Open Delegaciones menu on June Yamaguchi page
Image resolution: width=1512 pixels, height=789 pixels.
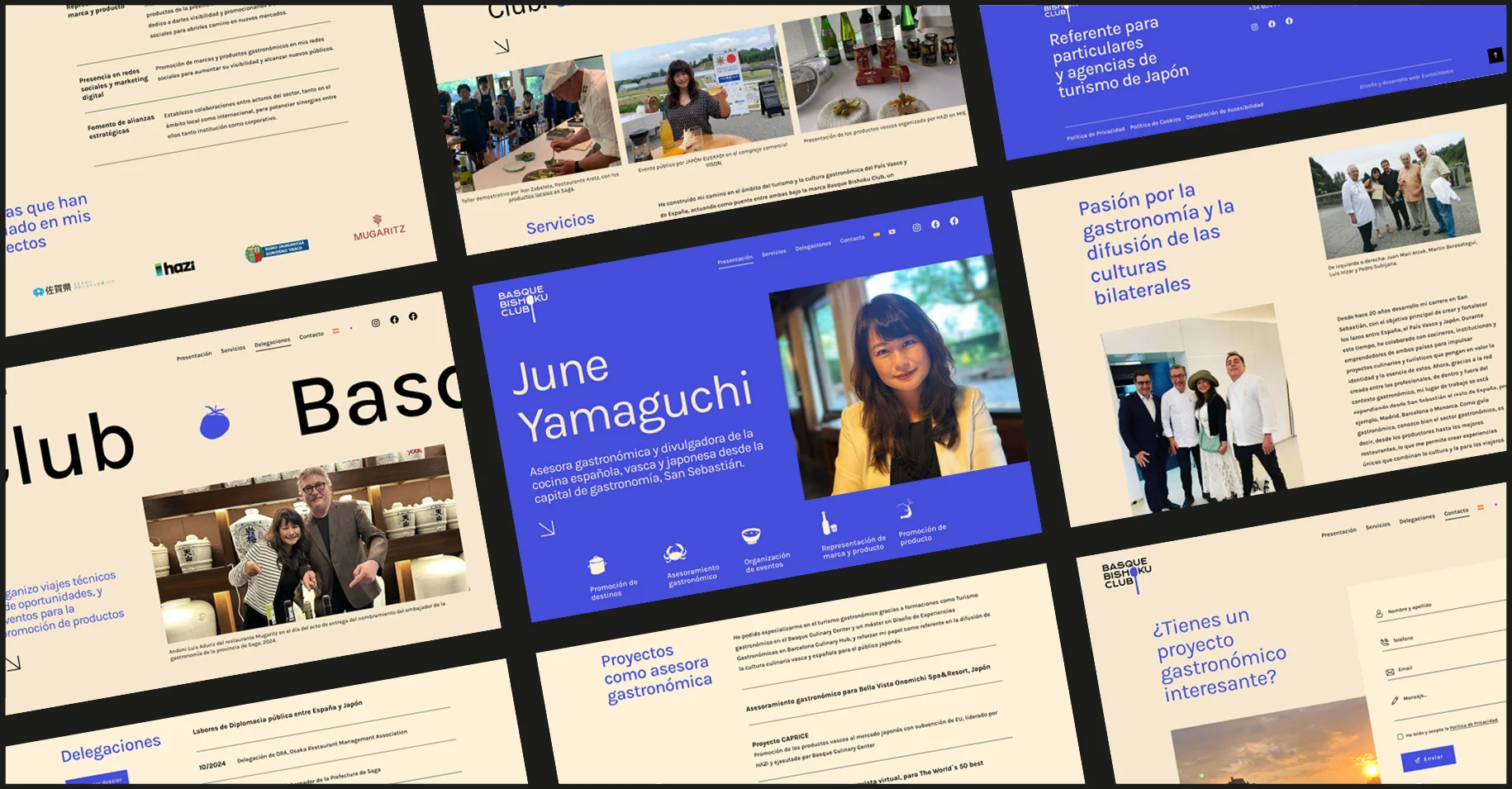point(813,246)
